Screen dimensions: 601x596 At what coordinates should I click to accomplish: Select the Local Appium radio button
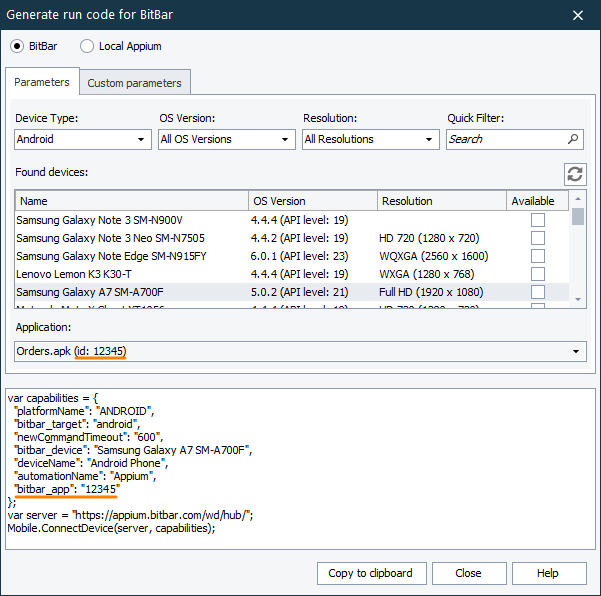[87, 46]
